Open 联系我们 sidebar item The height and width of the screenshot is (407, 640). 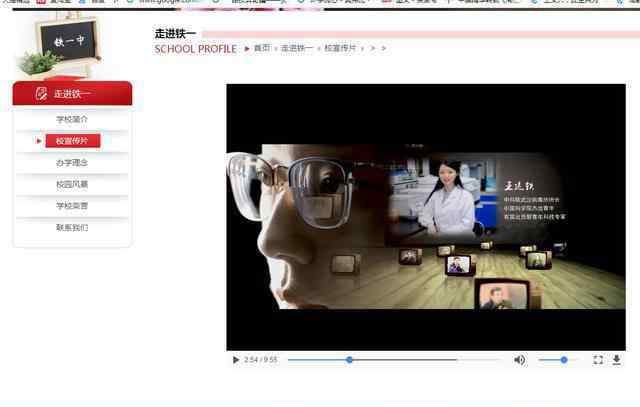(x=72, y=227)
